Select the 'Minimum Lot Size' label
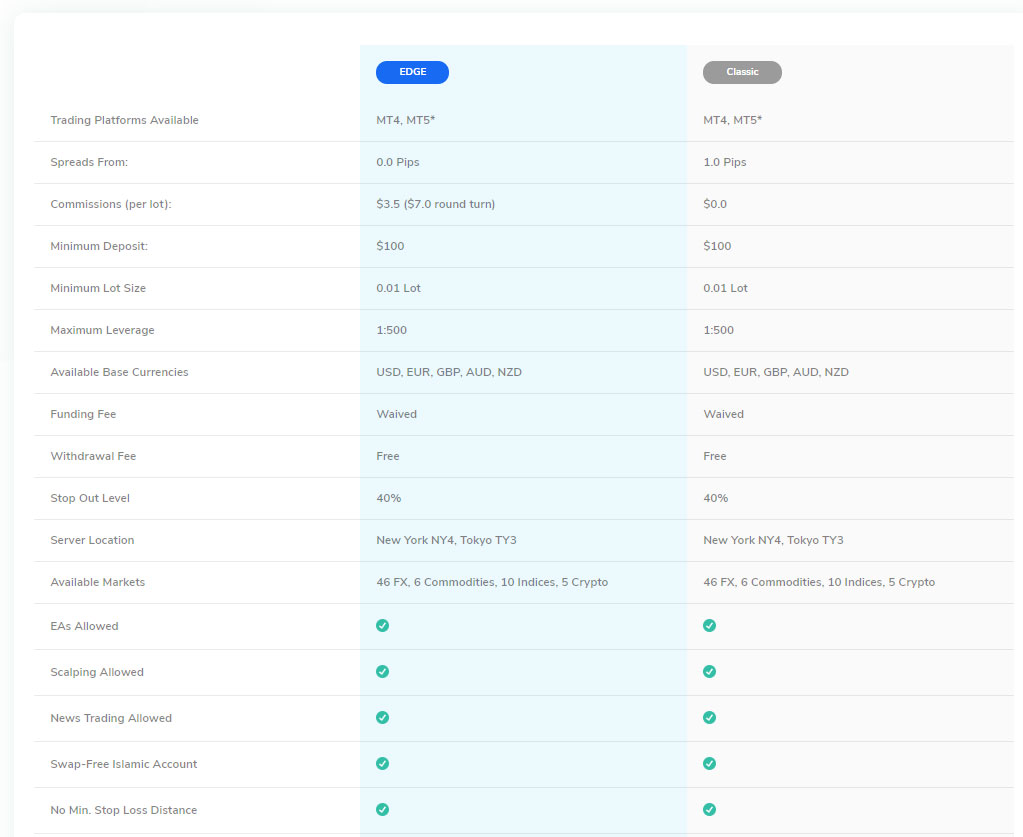The width and height of the screenshot is (1023, 837). 98,288
